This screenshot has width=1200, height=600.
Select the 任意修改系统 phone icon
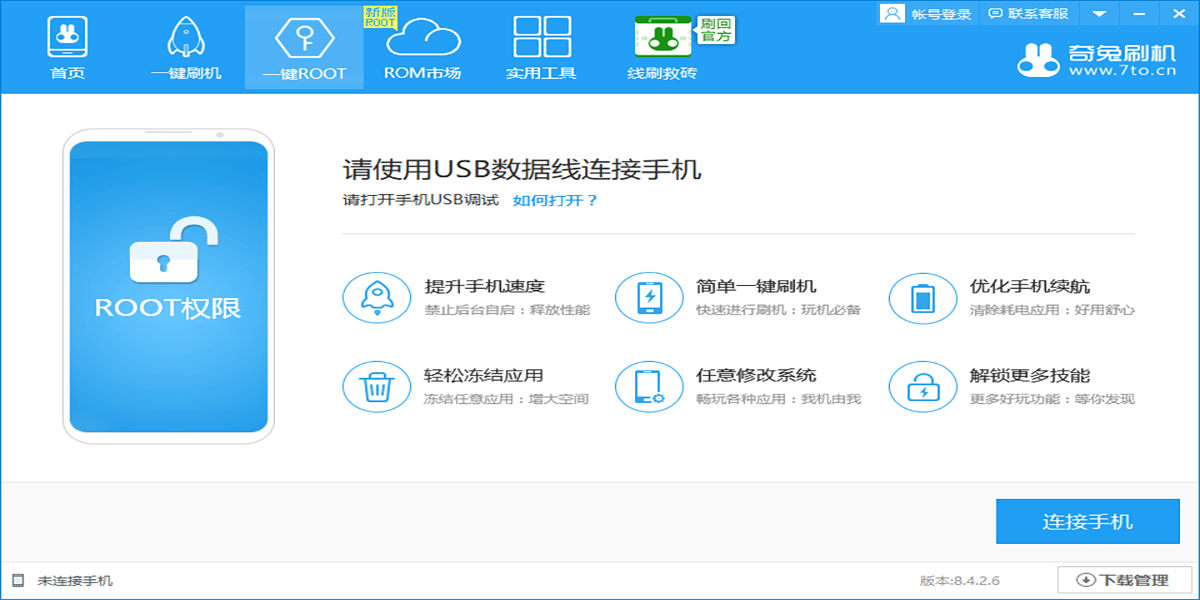pos(649,386)
